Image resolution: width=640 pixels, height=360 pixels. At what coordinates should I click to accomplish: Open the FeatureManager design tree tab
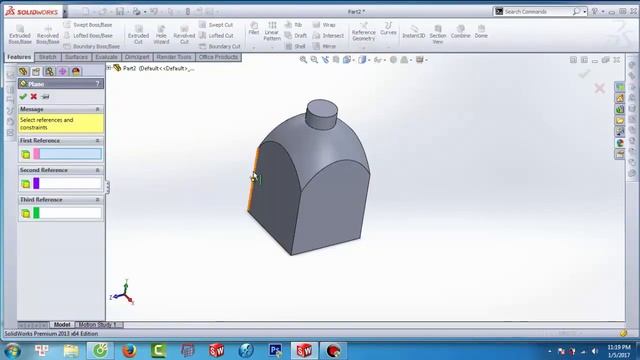pyautogui.click(x=23, y=71)
